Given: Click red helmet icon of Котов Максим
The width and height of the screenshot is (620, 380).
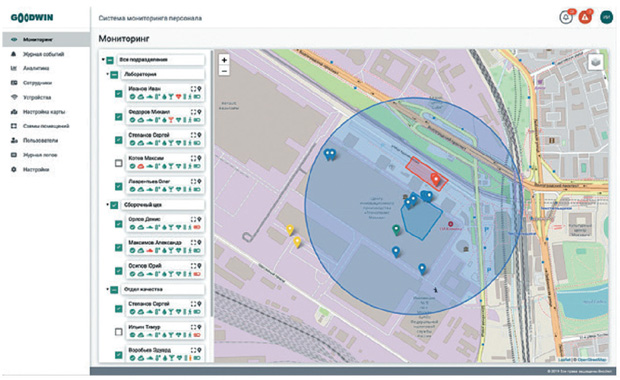Looking at the screenshot, I should pos(140,166).
